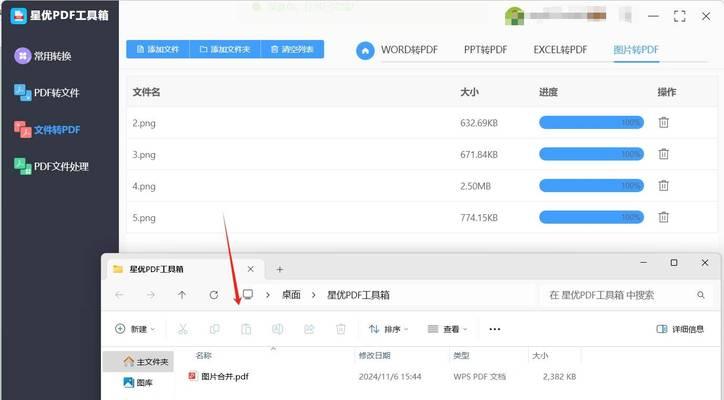Delete 5.png using its trash icon

coord(664,217)
